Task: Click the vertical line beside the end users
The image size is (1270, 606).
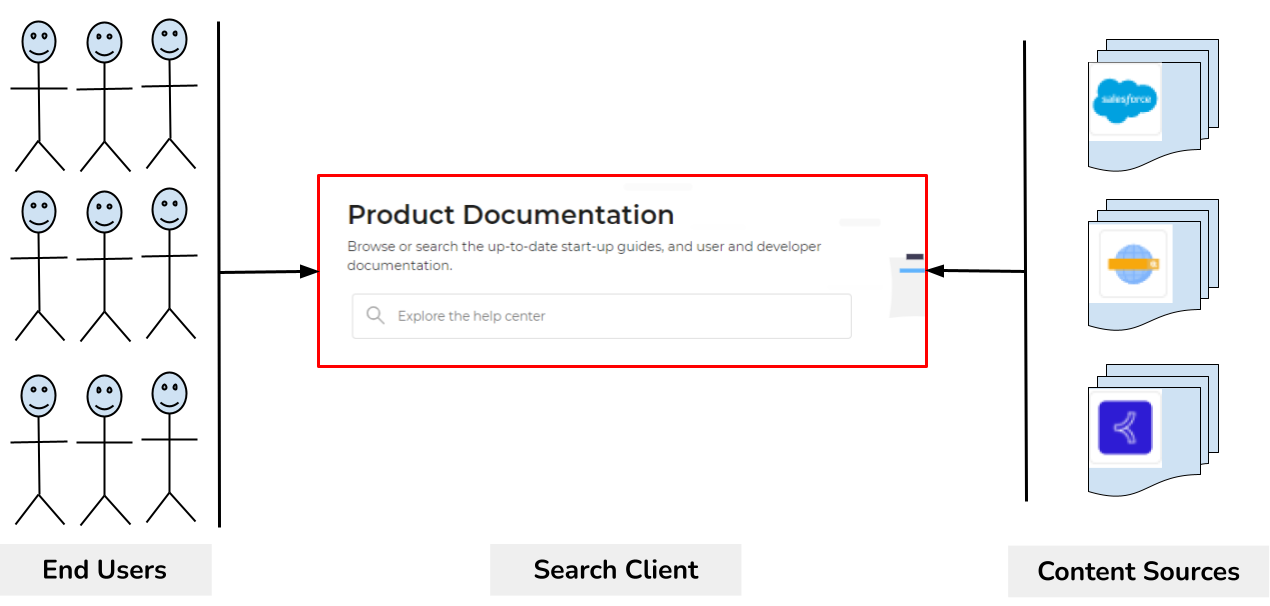Action: [x=219, y=274]
